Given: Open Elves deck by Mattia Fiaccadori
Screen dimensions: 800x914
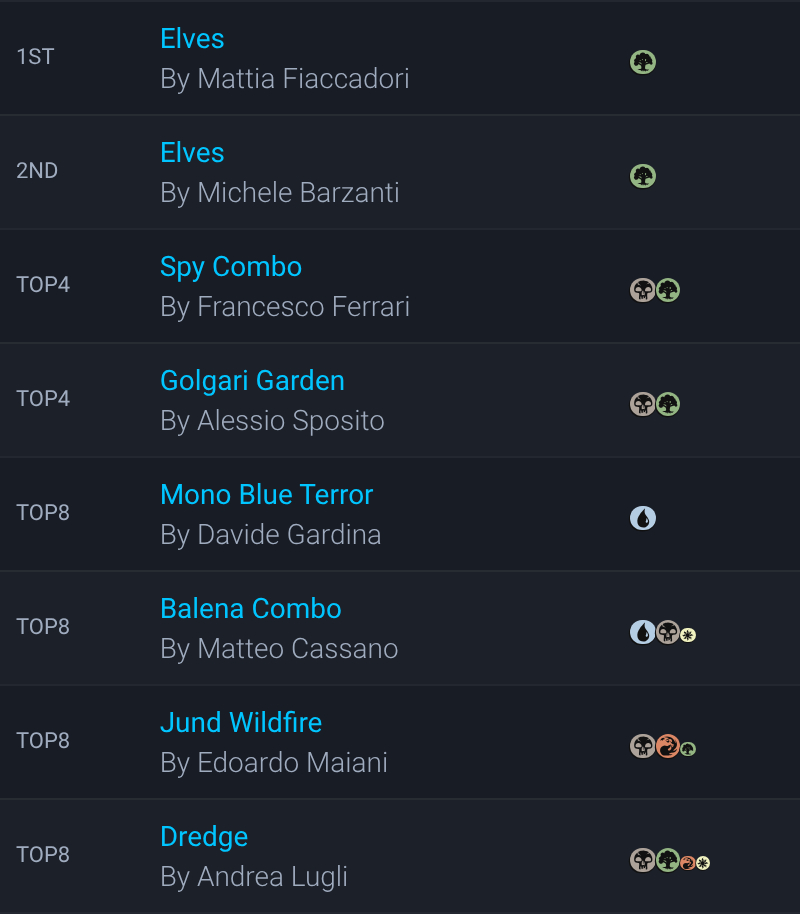Looking at the screenshot, I should coord(192,39).
